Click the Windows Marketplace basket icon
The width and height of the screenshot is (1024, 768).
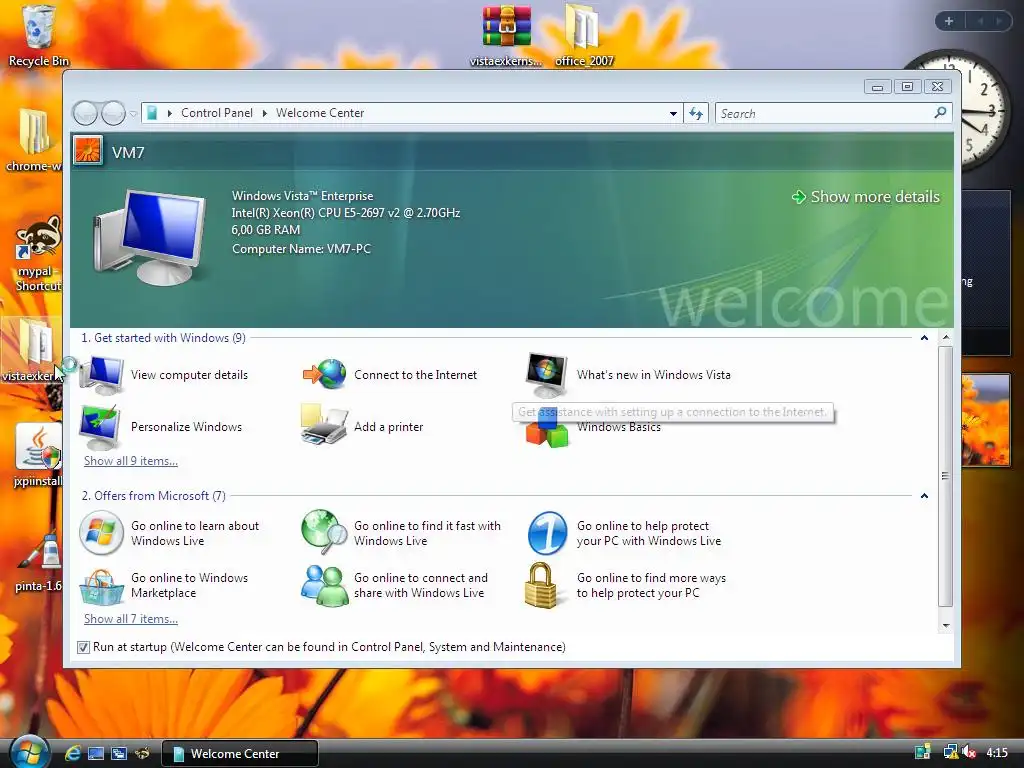[101, 586]
